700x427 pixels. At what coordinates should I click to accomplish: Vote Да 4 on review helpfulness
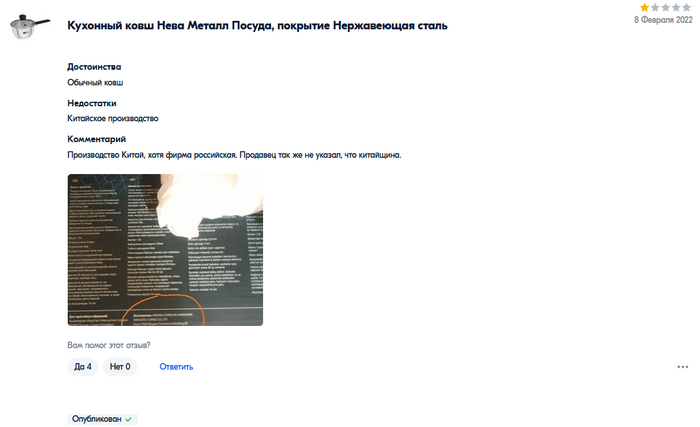tap(83, 367)
